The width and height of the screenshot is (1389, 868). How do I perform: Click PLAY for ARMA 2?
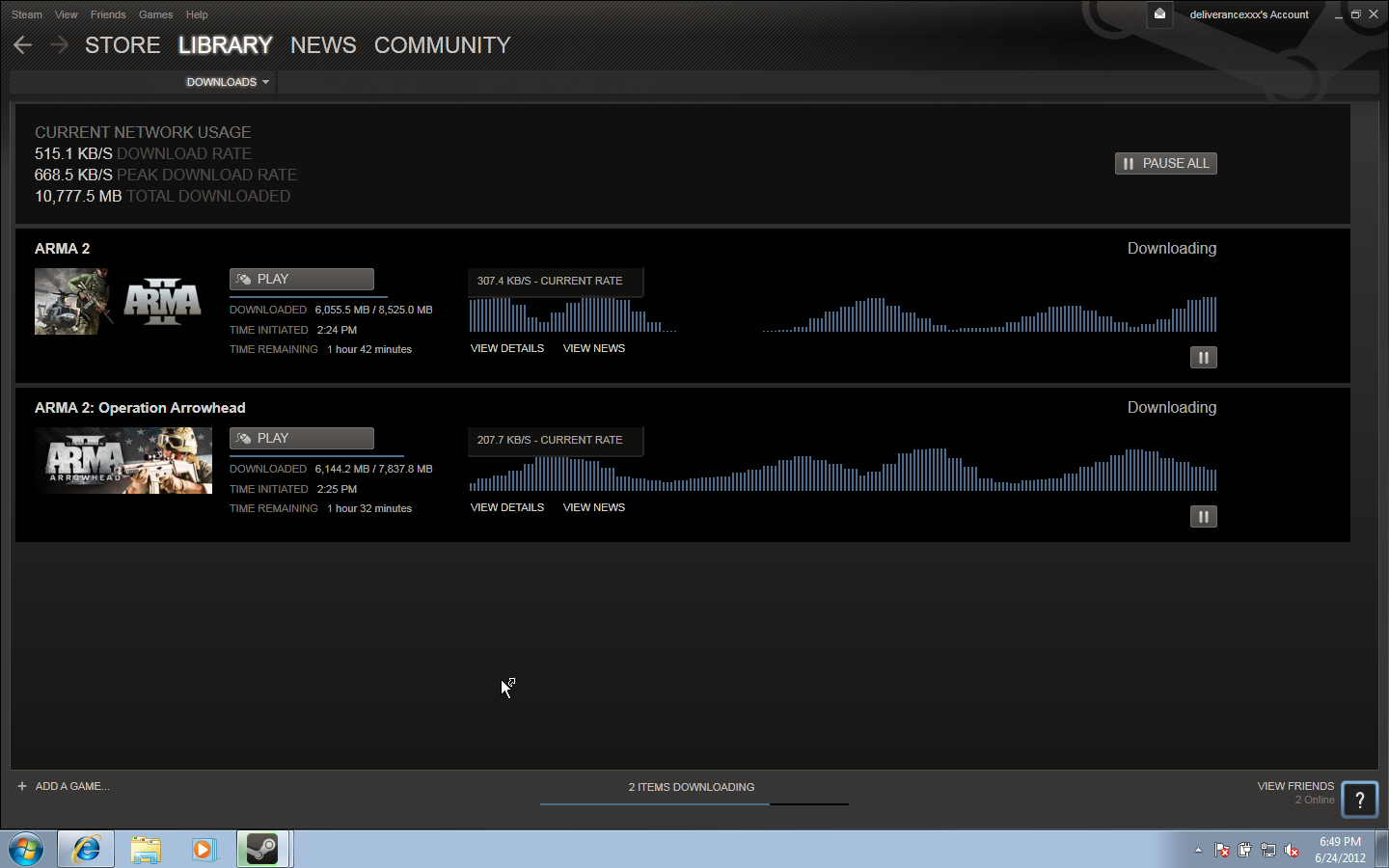[302, 279]
